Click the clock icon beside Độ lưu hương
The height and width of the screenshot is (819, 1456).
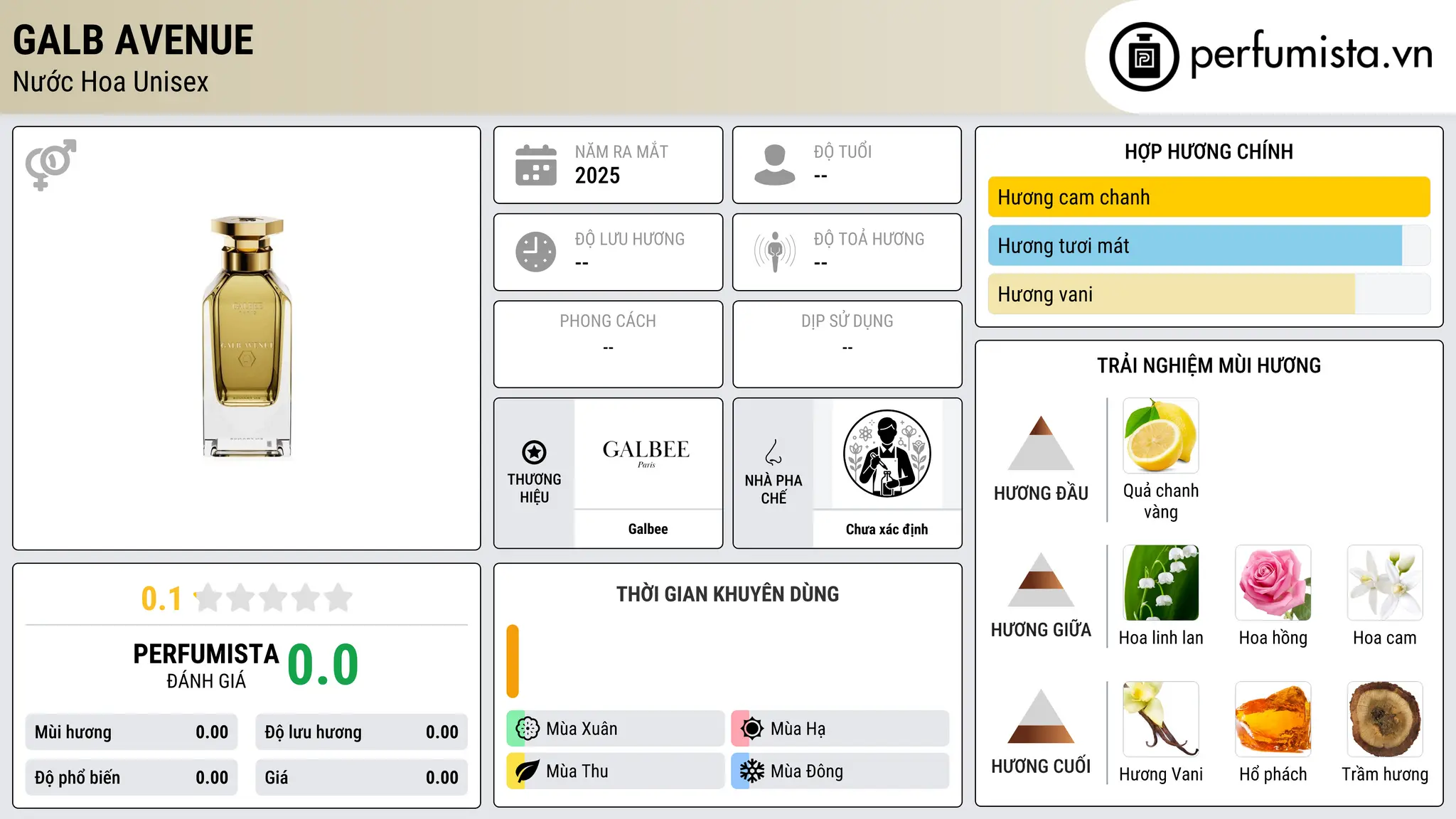click(x=536, y=252)
